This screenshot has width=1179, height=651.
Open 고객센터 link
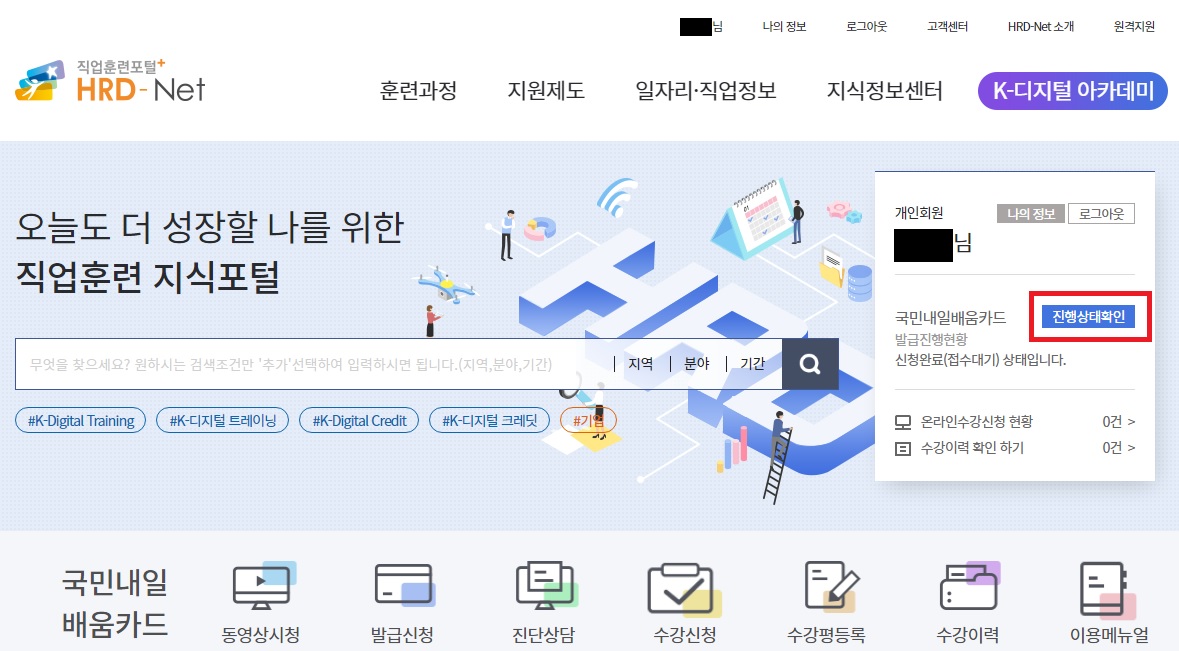(x=947, y=26)
